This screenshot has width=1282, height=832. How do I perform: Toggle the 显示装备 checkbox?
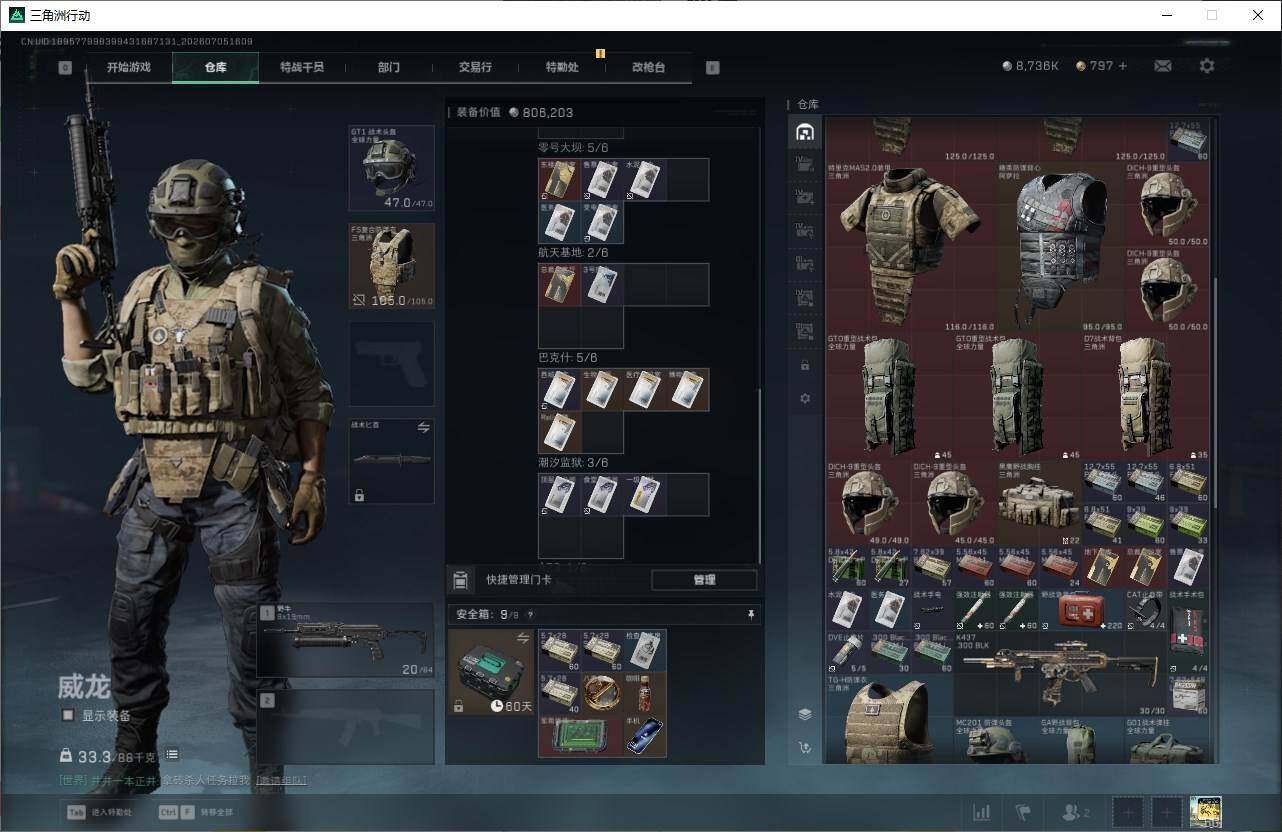[68, 715]
